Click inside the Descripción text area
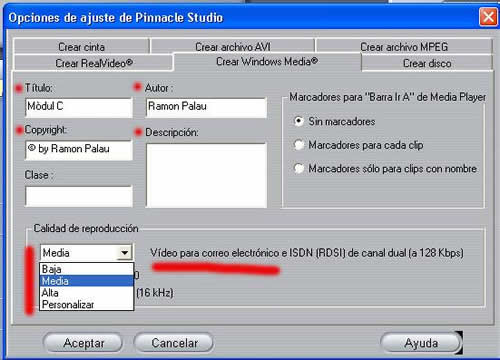Image resolution: width=500 pixels, height=360 pixels. click(x=206, y=175)
